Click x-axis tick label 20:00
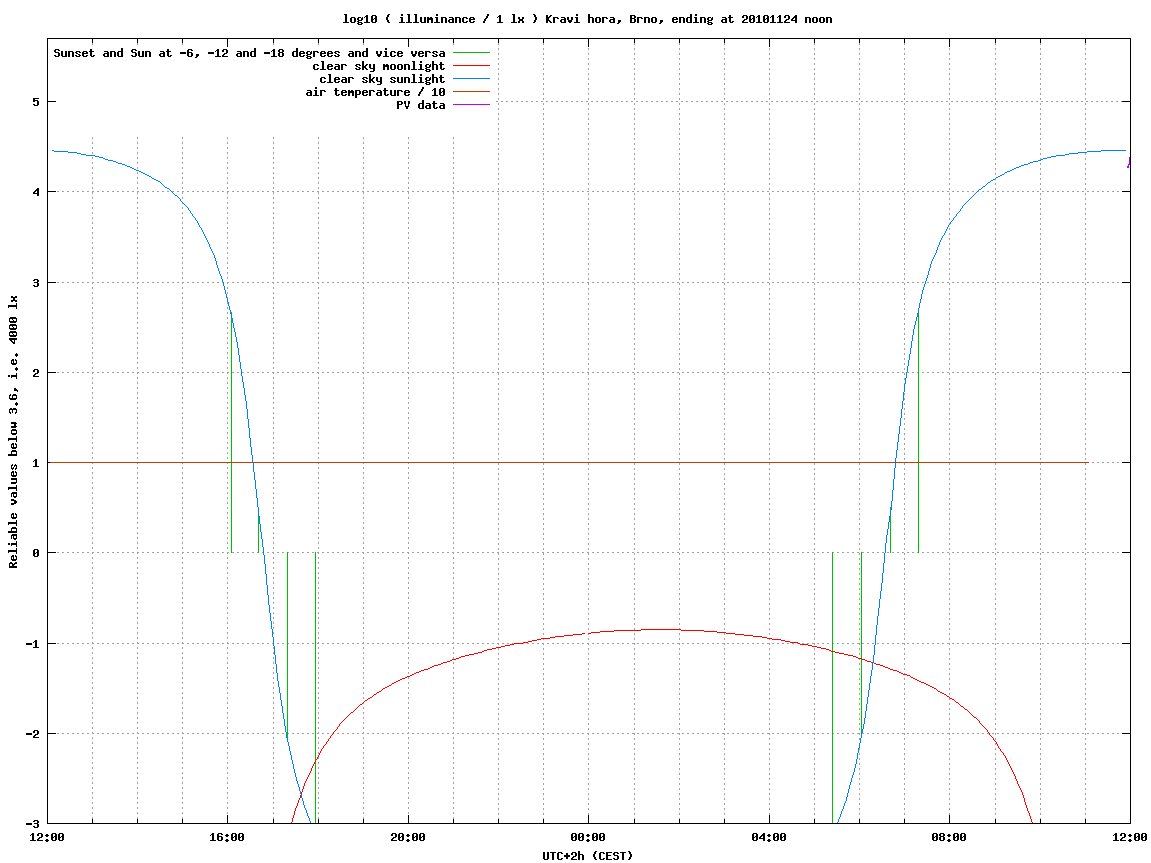 (x=408, y=837)
